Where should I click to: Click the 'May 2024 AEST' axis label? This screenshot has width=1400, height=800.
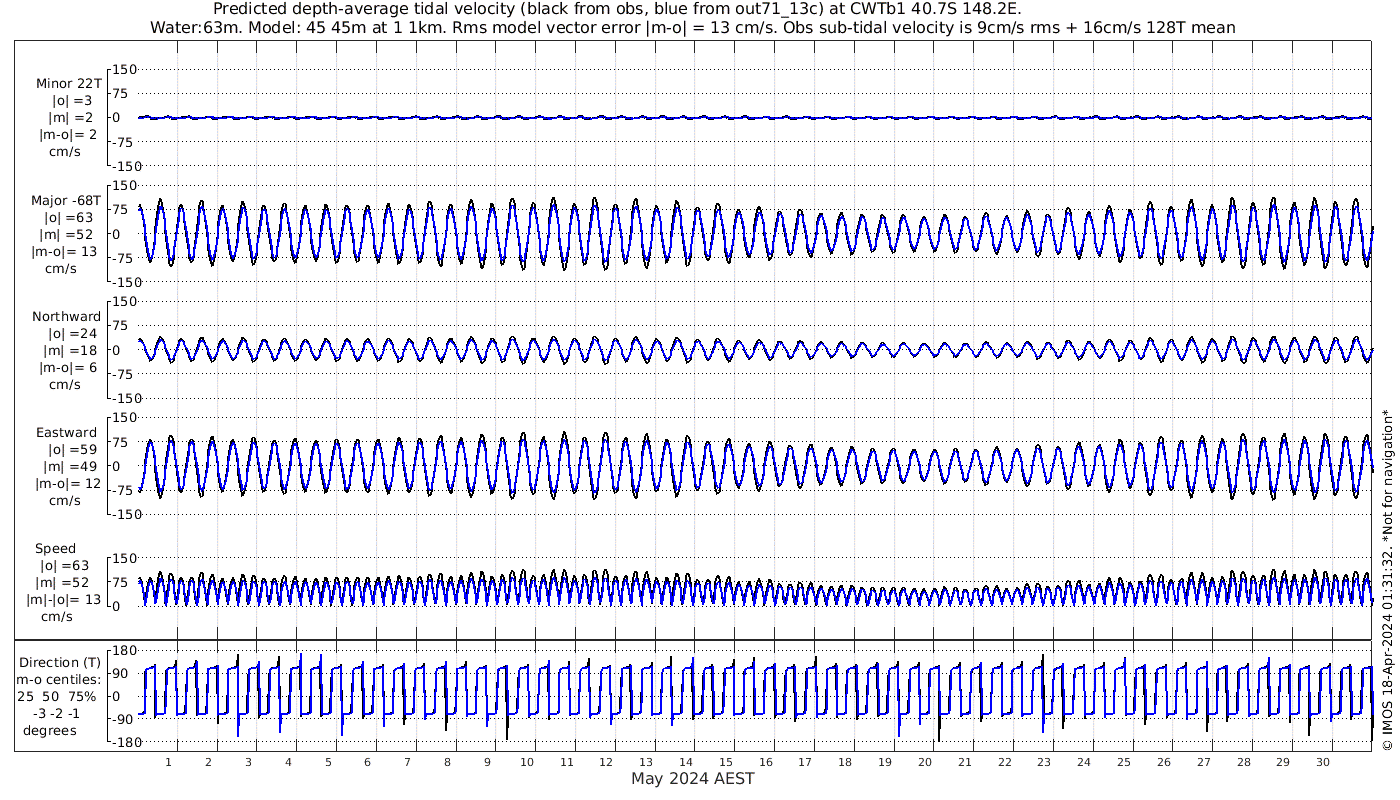(x=693, y=779)
